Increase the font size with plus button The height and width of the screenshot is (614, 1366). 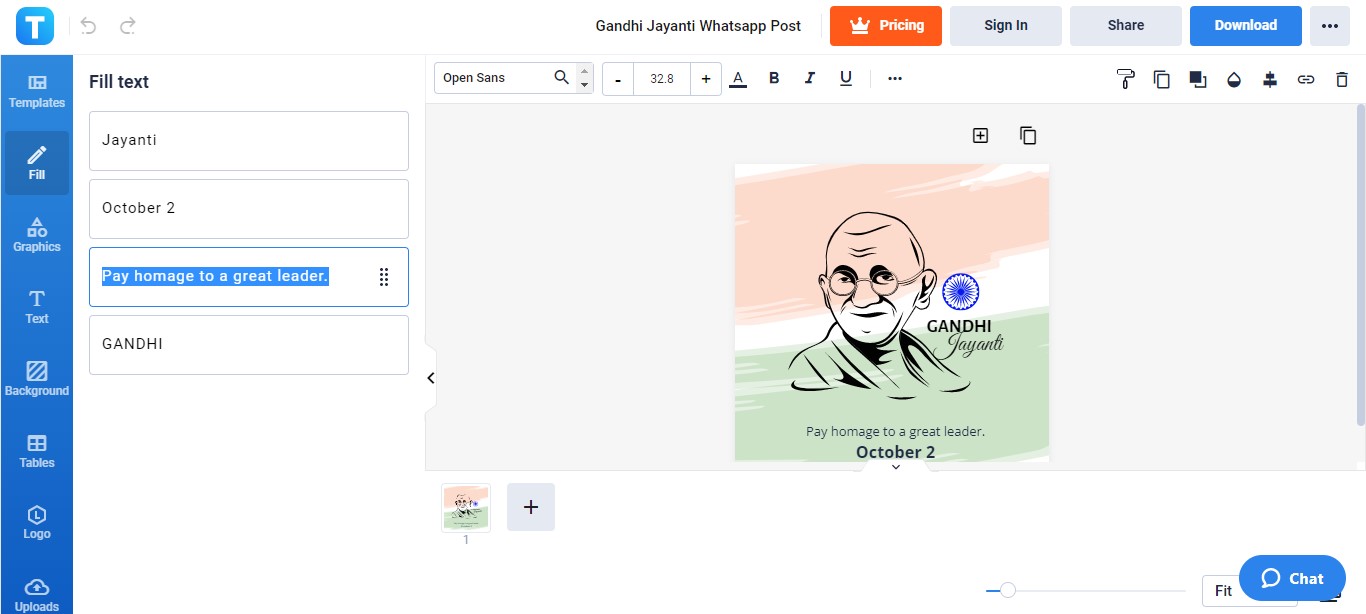pyautogui.click(x=706, y=78)
